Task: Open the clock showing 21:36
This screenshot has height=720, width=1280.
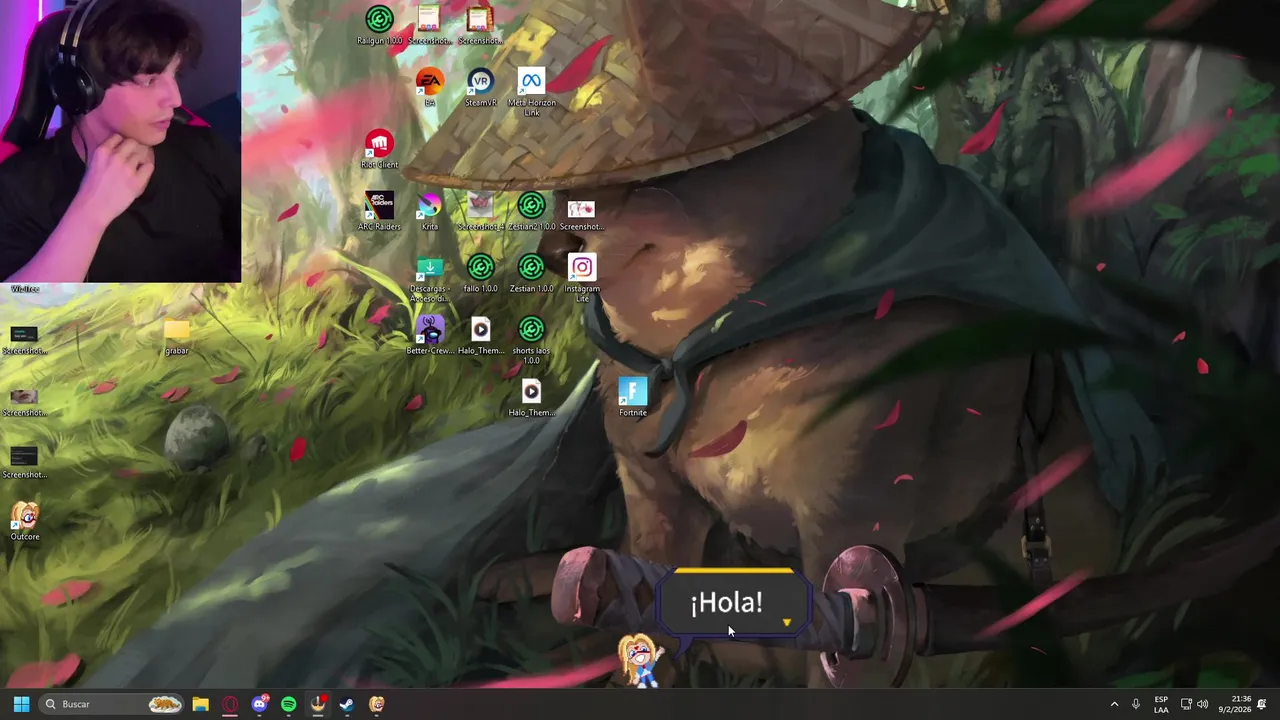Action: pos(1235,704)
